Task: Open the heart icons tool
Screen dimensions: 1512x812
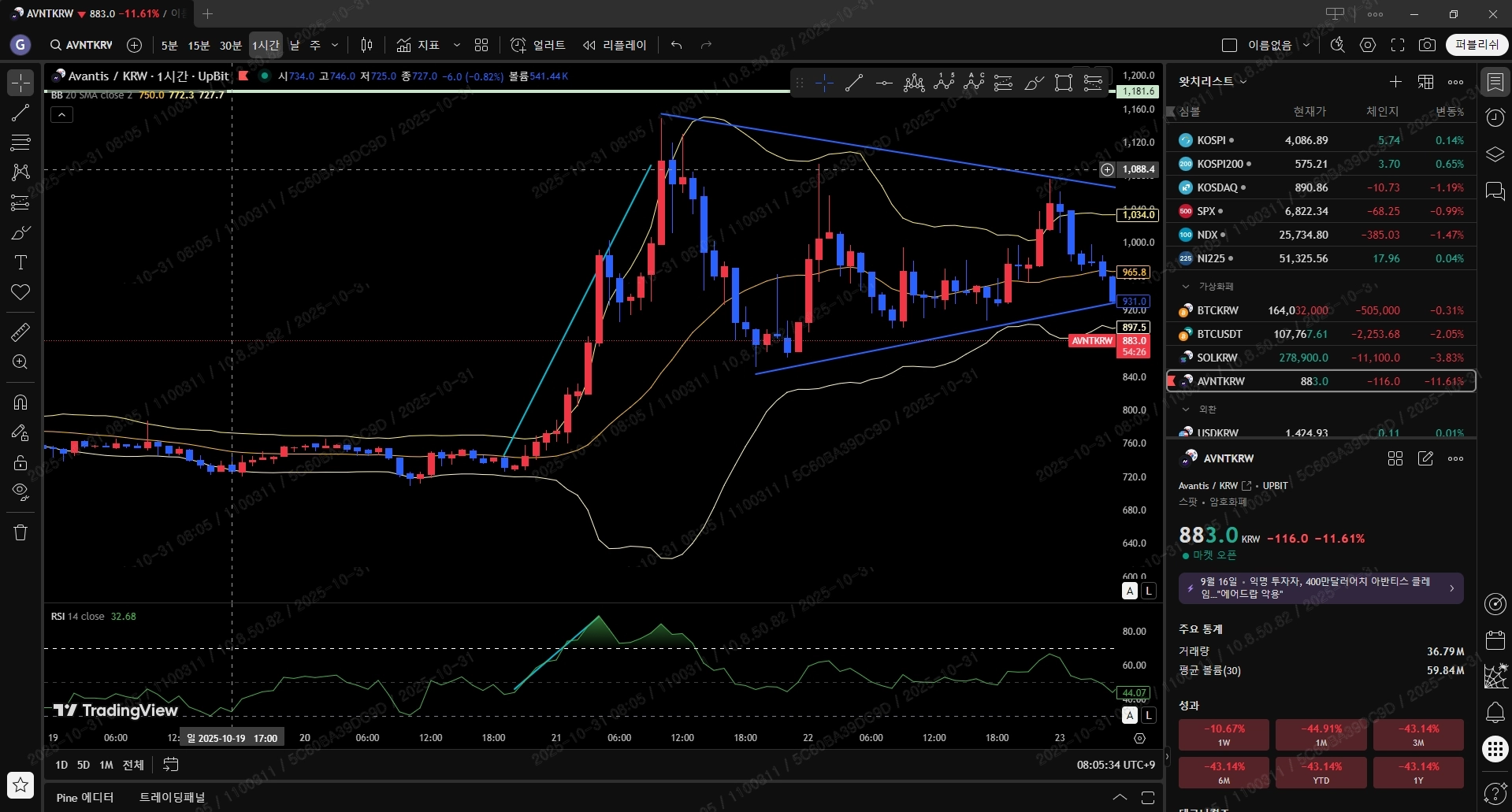Action: [x=20, y=292]
